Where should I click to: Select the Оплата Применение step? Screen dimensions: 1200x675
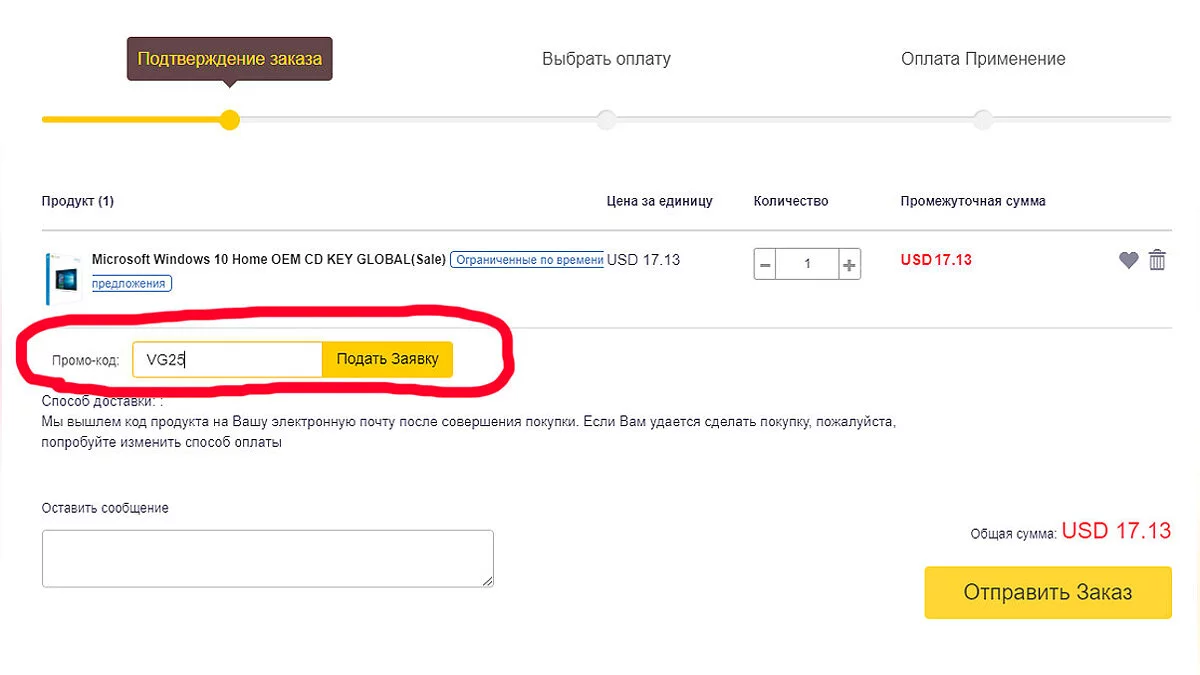tap(983, 59)
